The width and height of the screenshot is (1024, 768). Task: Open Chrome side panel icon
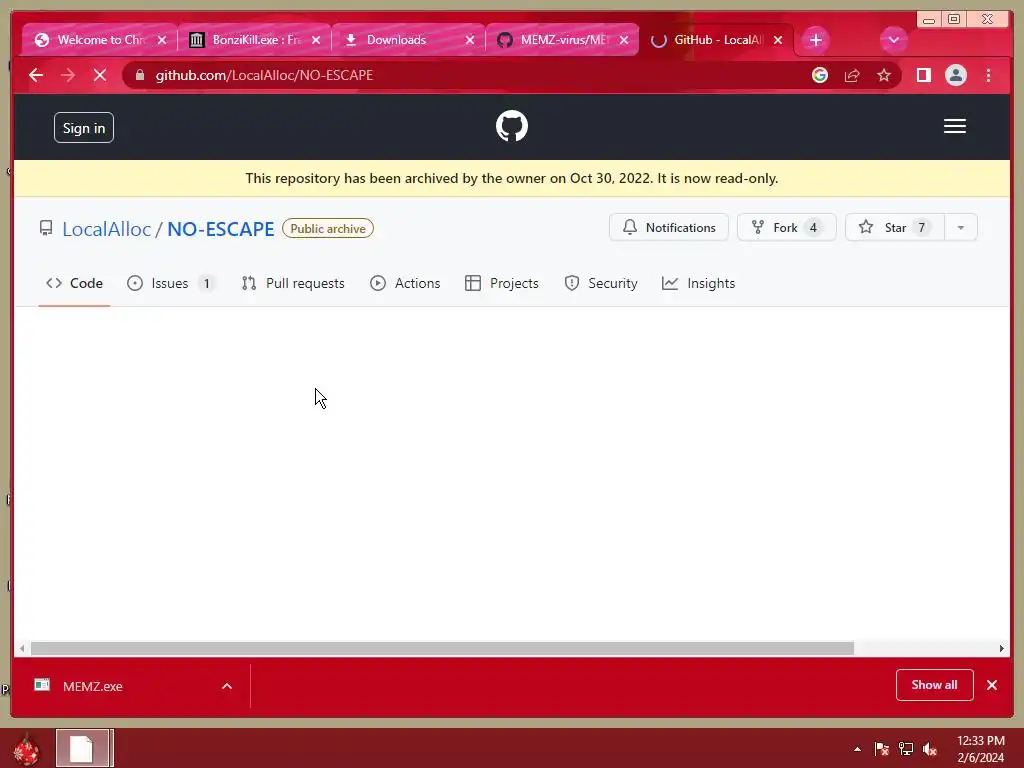923,75
